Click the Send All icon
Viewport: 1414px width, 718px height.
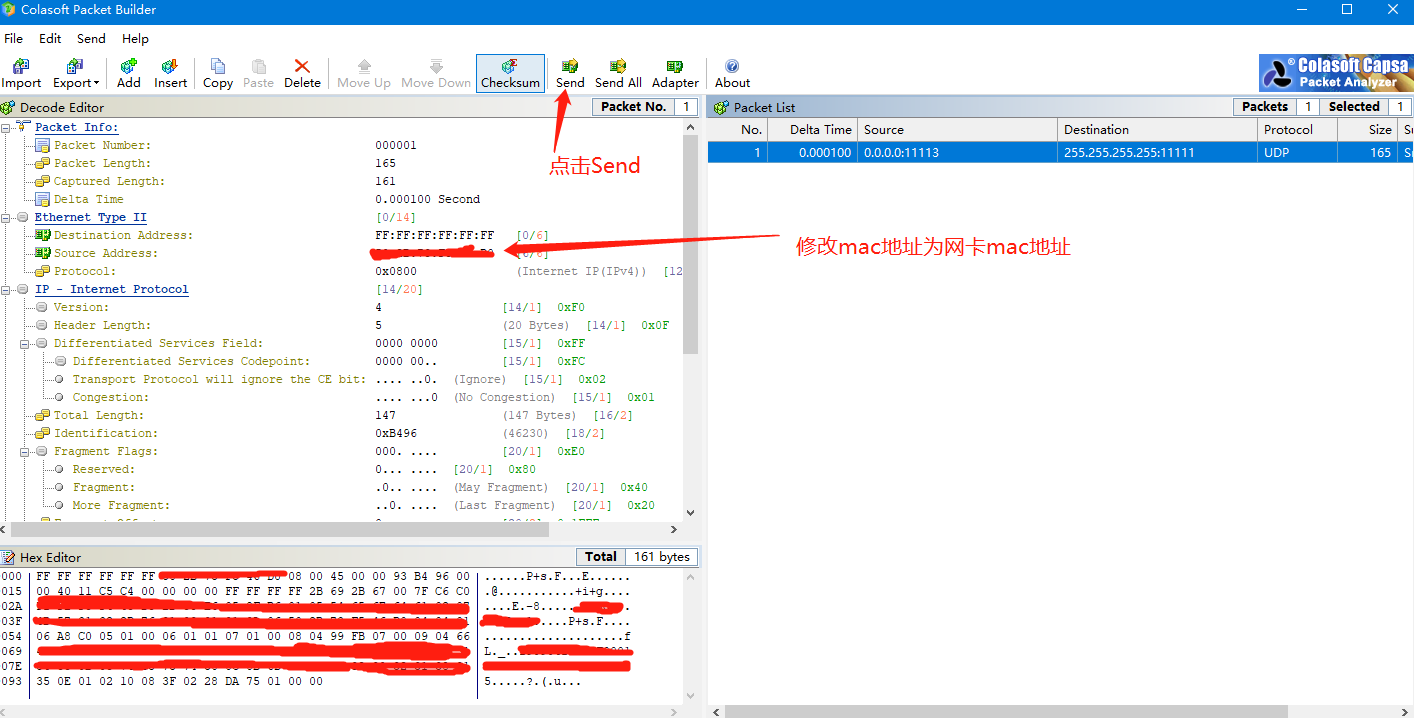click(618, 72)
